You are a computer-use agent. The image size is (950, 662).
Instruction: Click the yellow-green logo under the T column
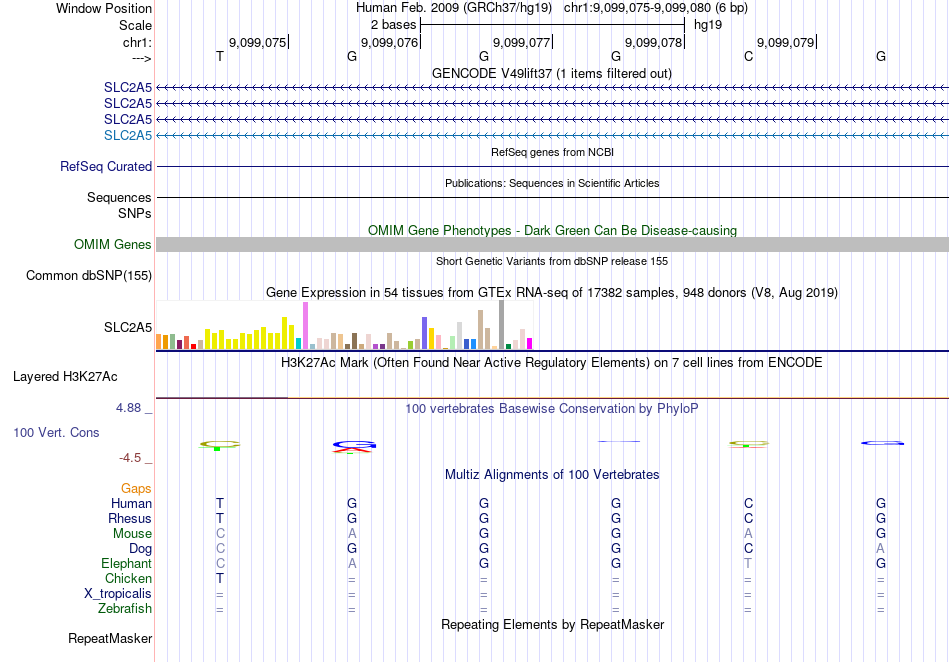(220, 445)
